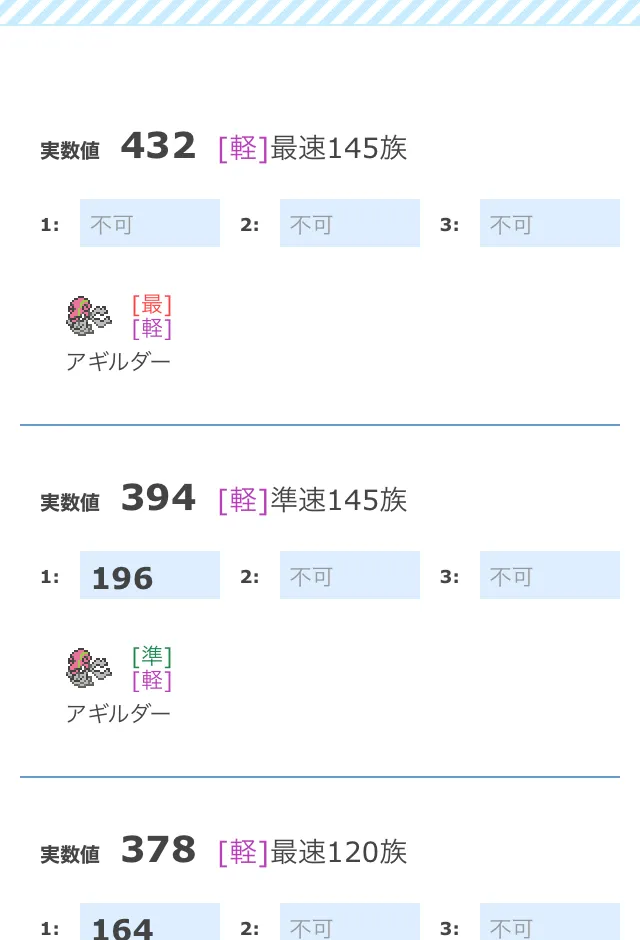640x940 pixels.
Task: Click field 2 不可 in the 394 row
Action: [x=350, y=575]
